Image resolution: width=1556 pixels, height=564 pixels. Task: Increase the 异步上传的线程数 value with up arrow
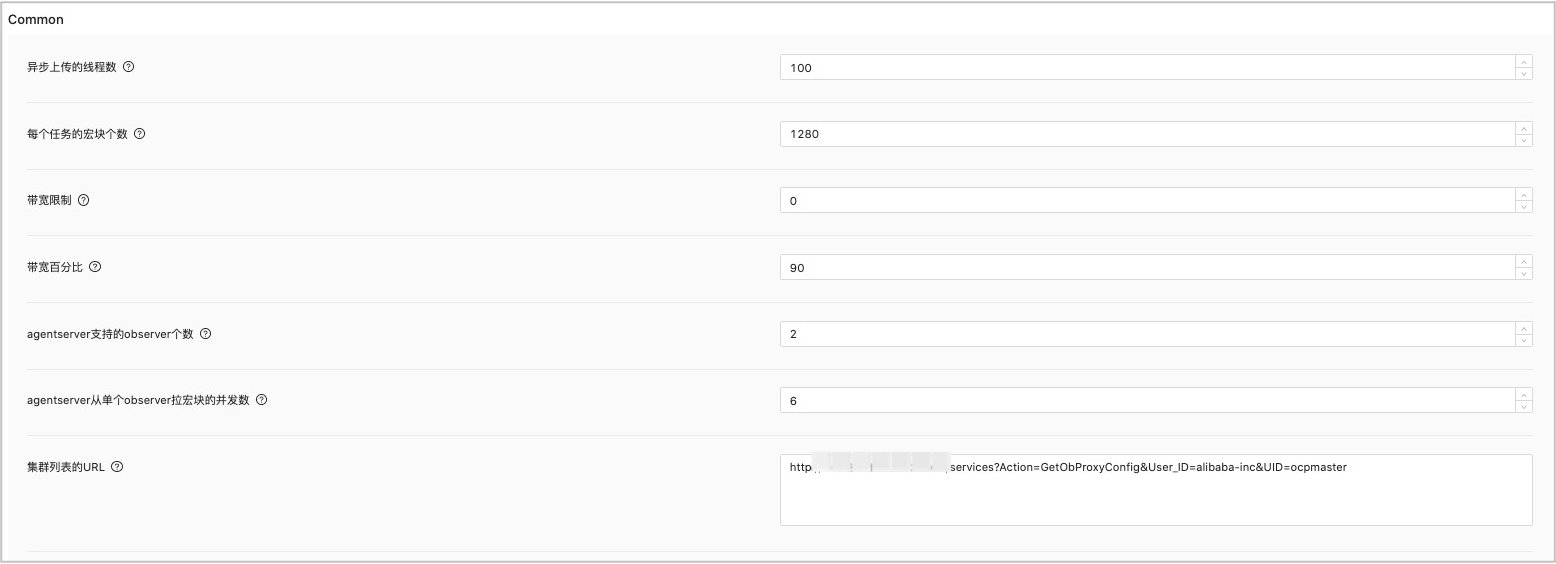[x=1523, y=61]
